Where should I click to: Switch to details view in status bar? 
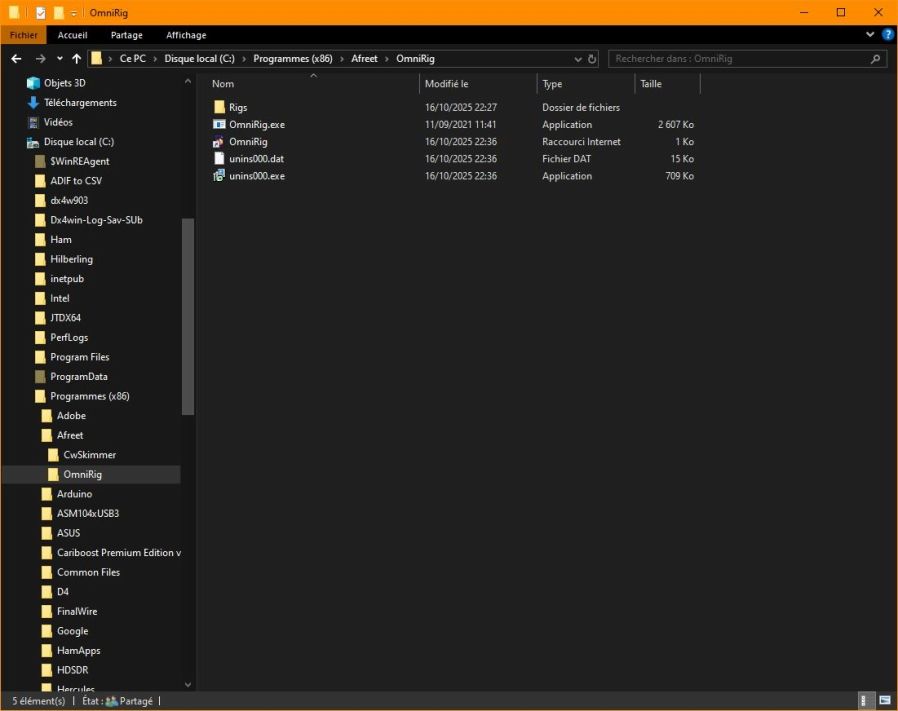tap(866, 700)
